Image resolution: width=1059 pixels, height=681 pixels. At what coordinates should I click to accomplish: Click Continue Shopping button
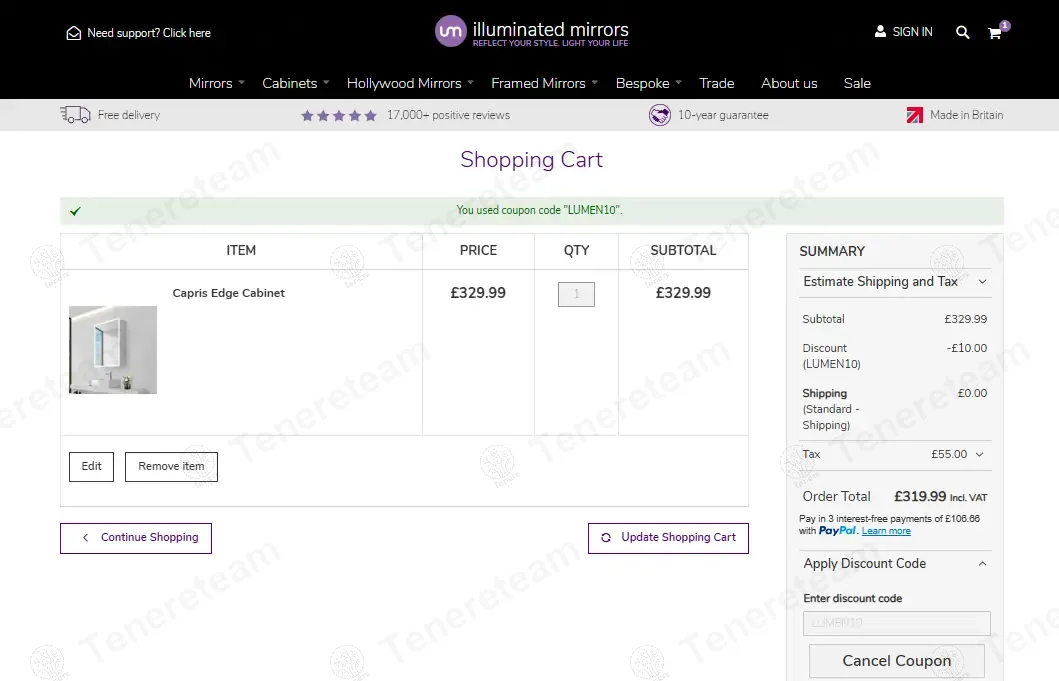pyautogui.click(x=136, y=538)
